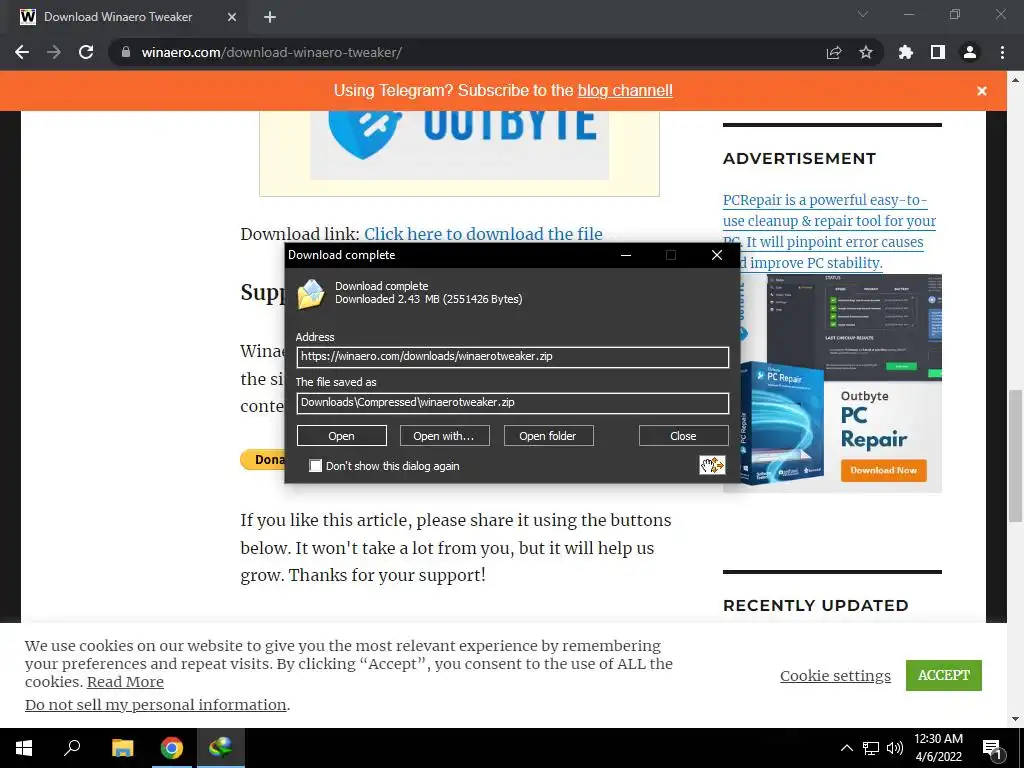Open the volume tray icon
The height and width of the screenshot is (768, 1024).
[895, 748]
